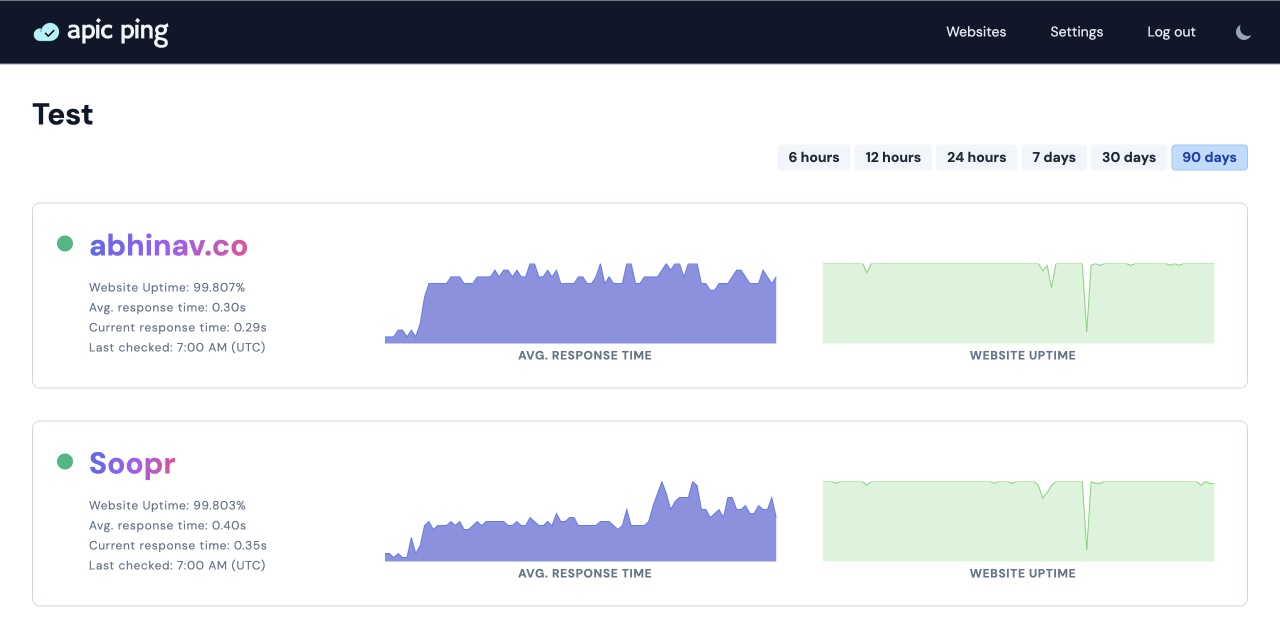
Task: Click 'Avg. response time: 0.30s' text
Action: pos(167,307)
